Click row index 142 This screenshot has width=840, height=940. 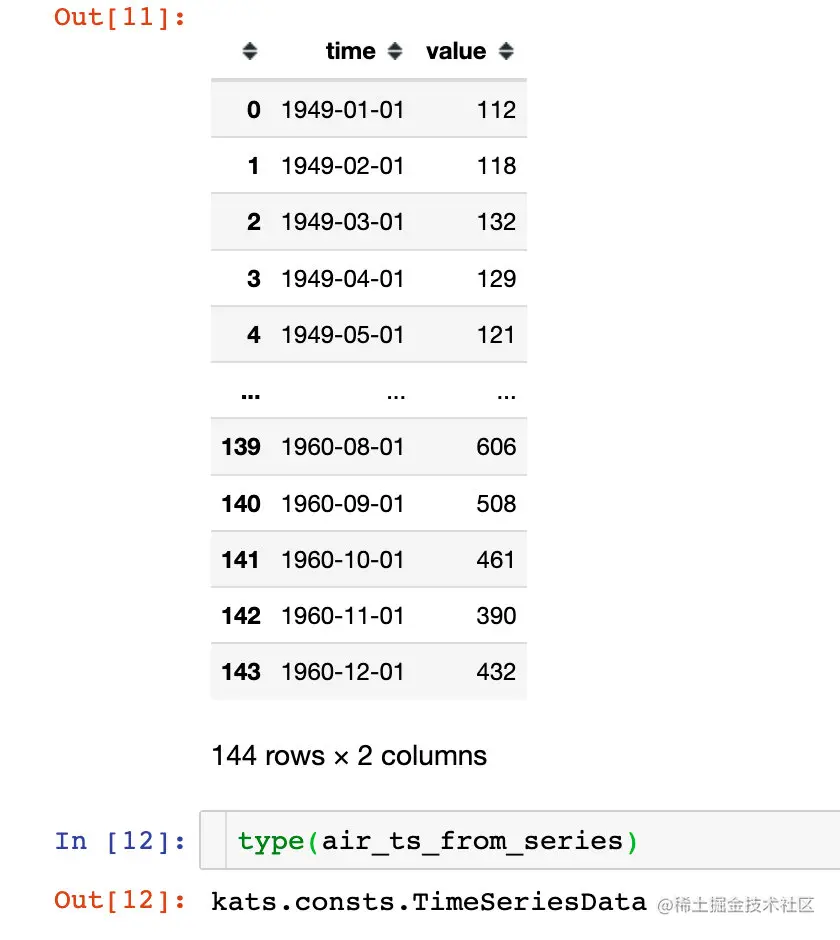pyautogui.click(x=241, y=616)
